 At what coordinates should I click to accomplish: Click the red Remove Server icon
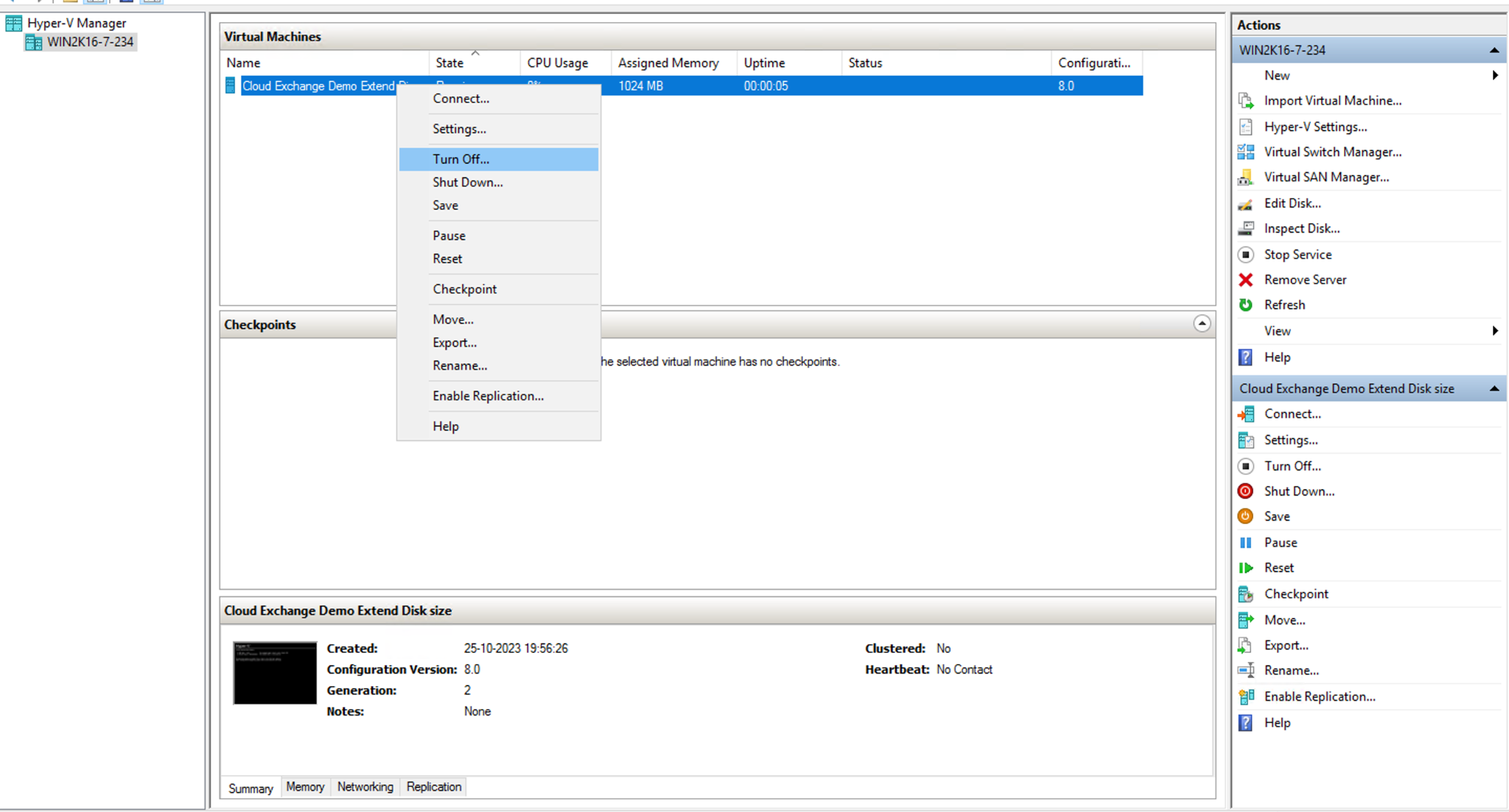(1246, 280)
